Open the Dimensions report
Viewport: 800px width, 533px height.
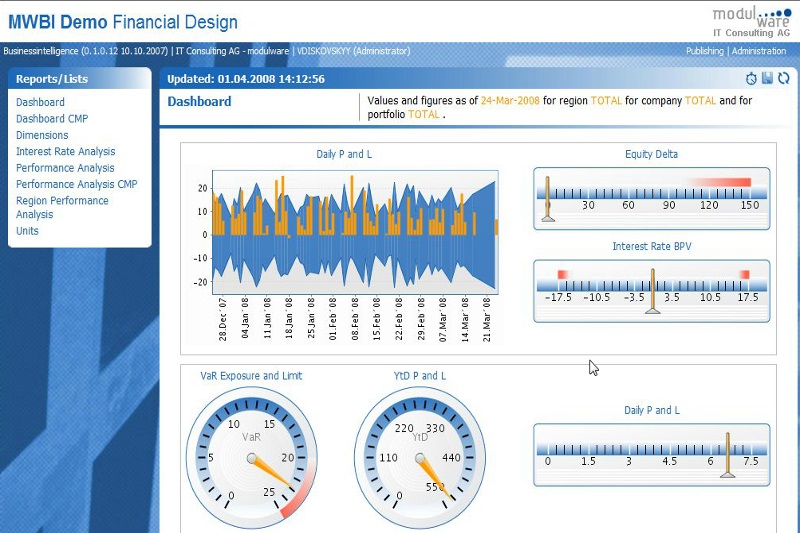click(42, 135)
